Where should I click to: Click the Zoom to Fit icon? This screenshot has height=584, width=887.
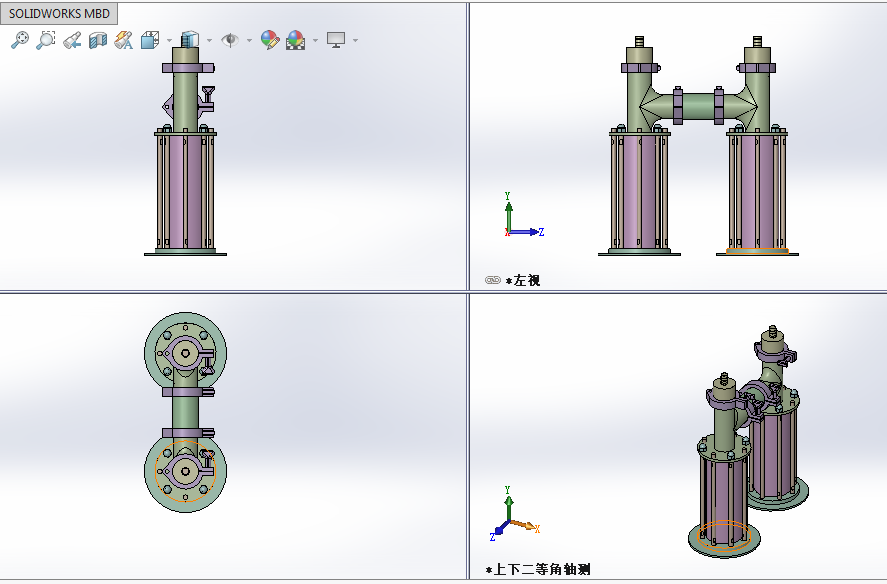20,40
